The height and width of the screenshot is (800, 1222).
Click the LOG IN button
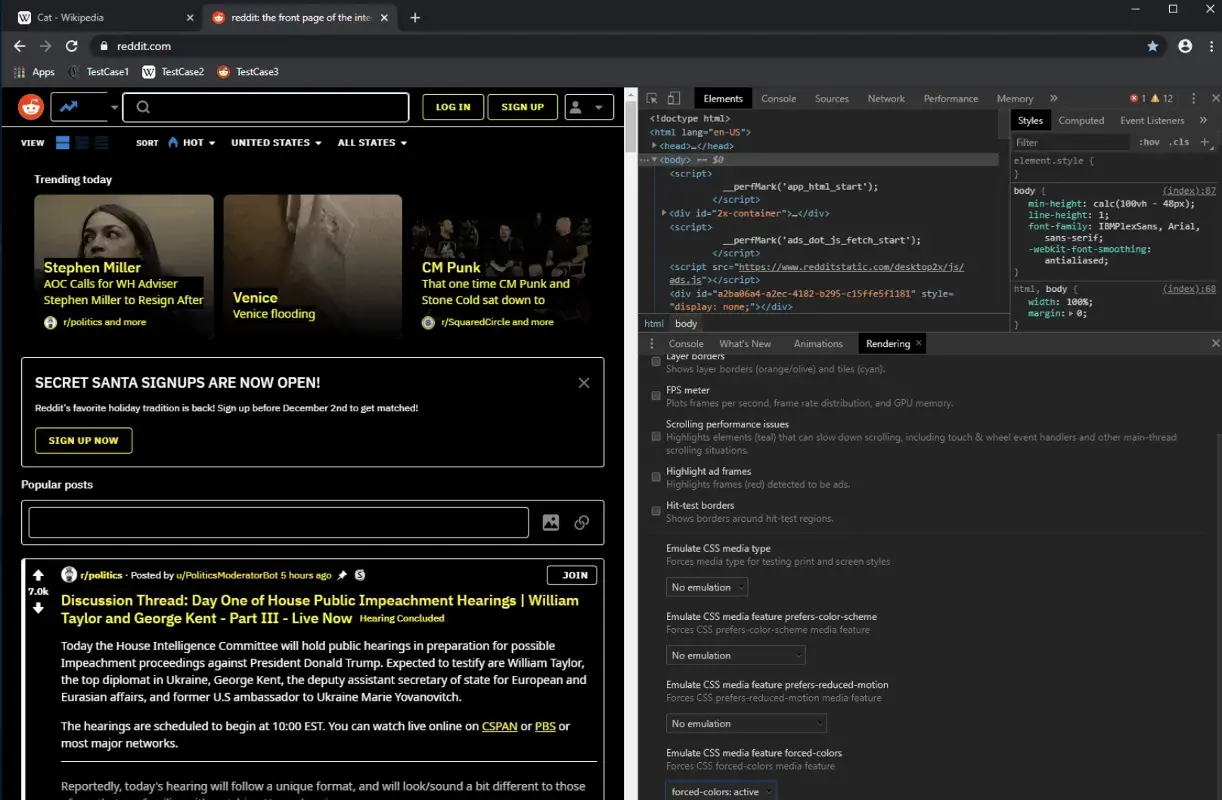point(453,107)
